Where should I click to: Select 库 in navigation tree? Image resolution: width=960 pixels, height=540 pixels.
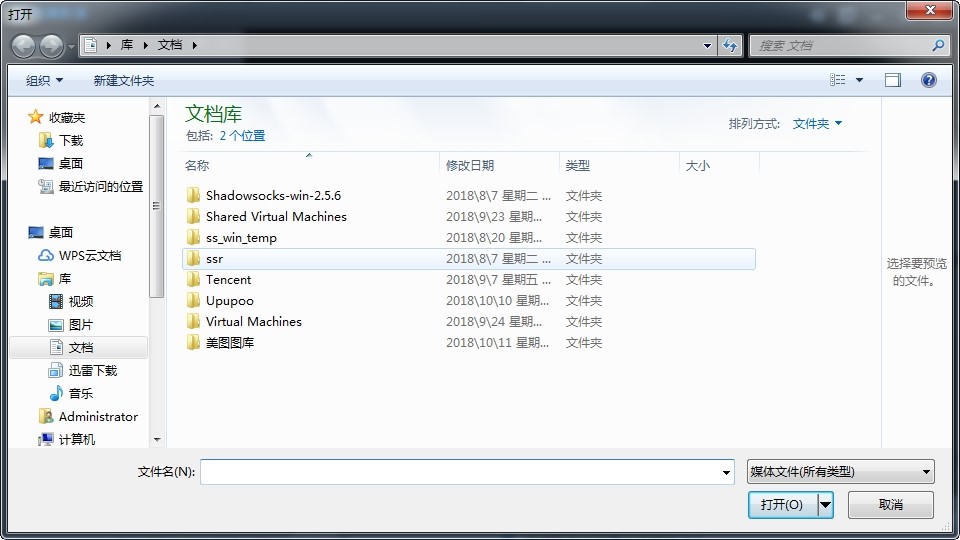point(55,279)
